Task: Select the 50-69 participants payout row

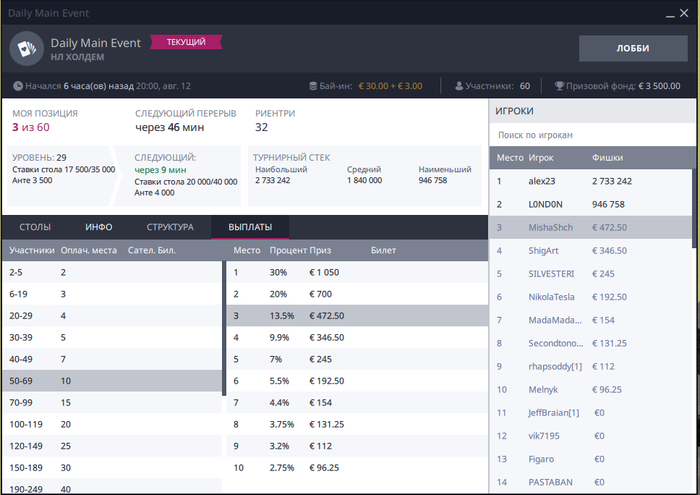Action: [x=112, y=381]
